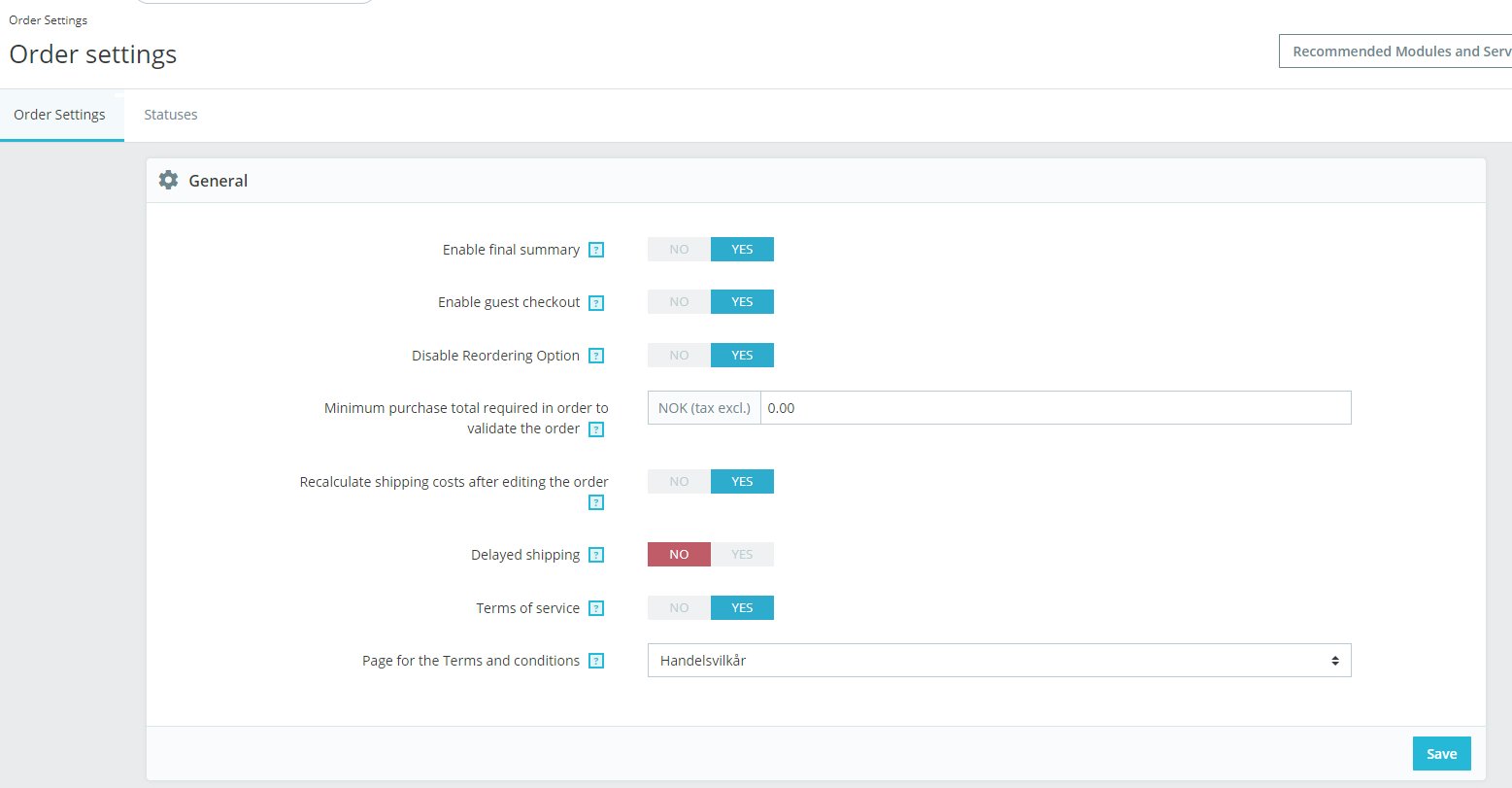Set Disable Reordering Option to YES

click(x=742, y=356)
